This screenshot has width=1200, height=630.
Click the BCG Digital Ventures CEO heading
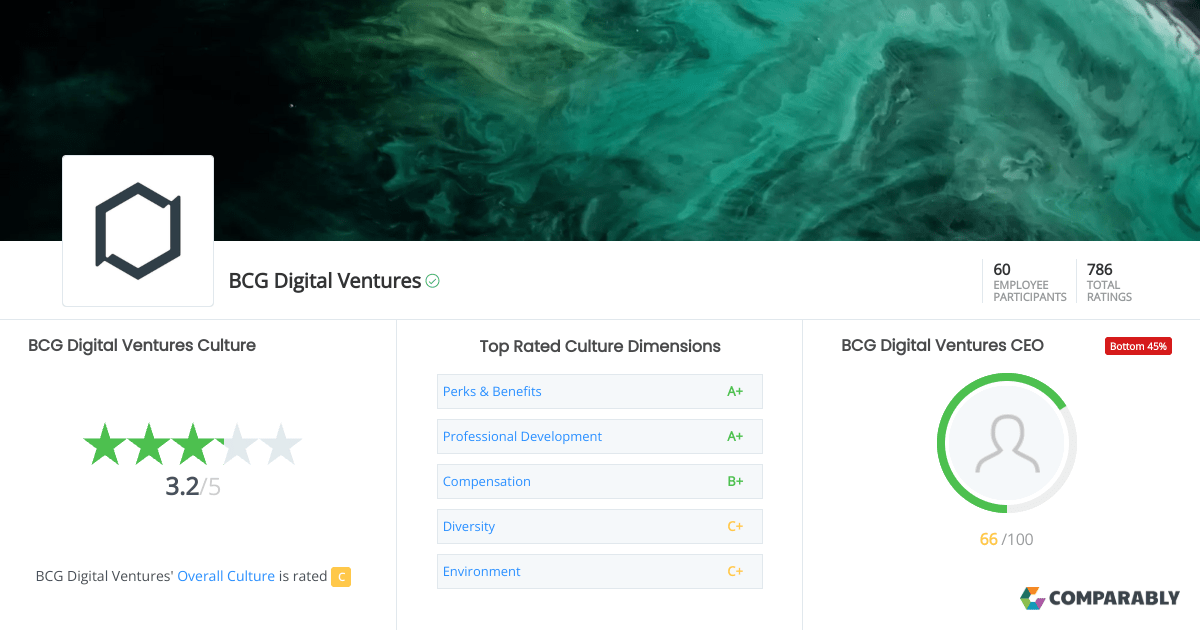[x=942, y=345]
